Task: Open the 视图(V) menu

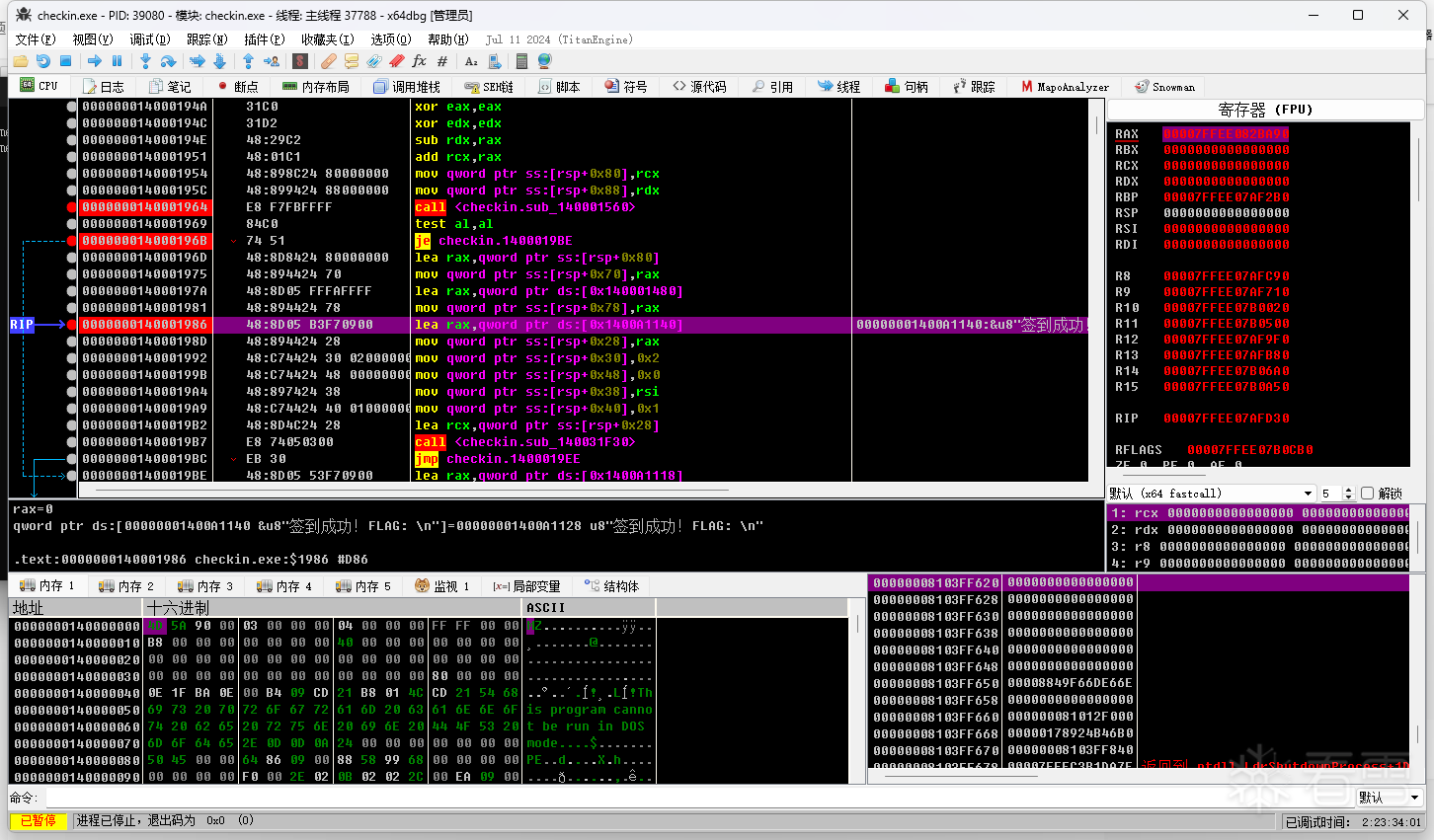Action: coord(93,39)
